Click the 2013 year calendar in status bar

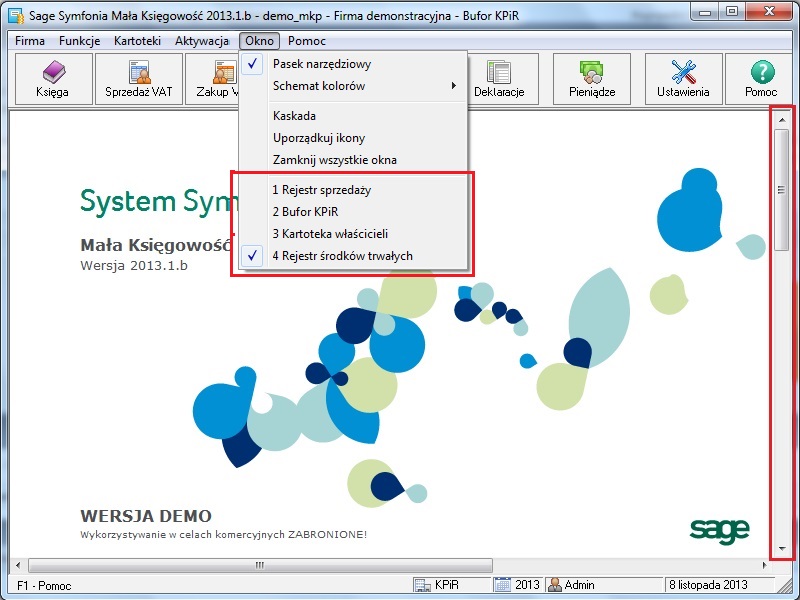(x=517, y=585)
